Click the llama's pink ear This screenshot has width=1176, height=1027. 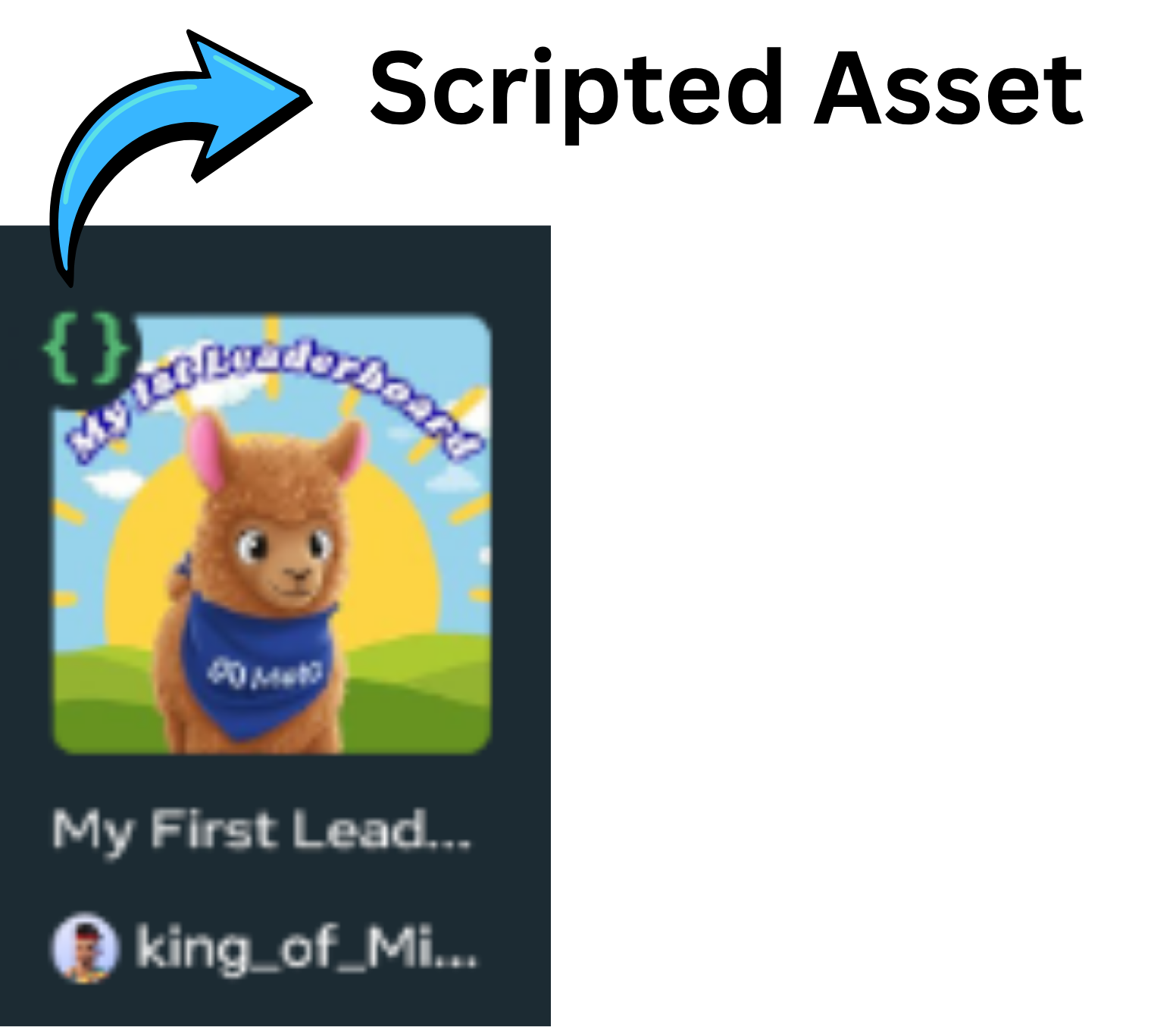(206, 450)
